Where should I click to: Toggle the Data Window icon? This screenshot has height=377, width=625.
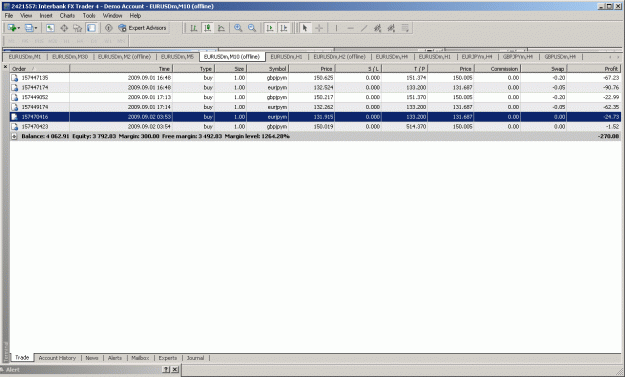tap(64, 28)
